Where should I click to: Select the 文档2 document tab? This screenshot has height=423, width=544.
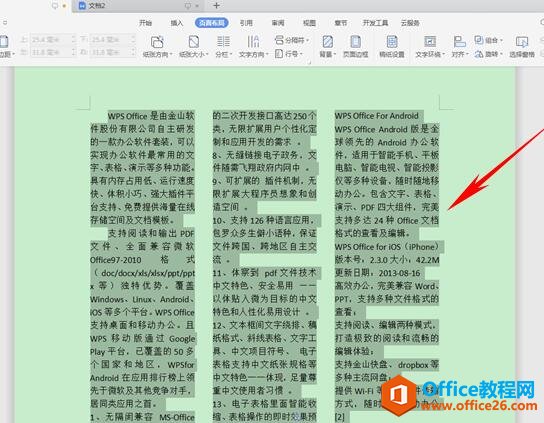point(139,6)
